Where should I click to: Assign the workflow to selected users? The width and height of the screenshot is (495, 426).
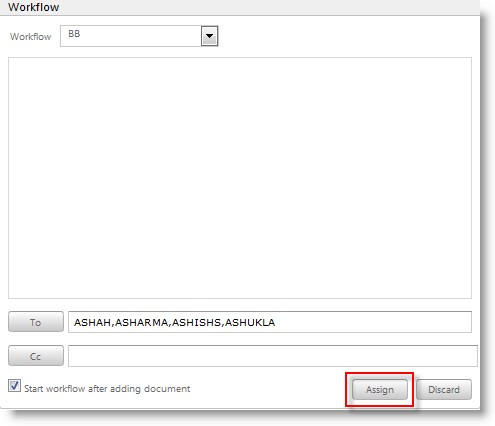[380, 389]
